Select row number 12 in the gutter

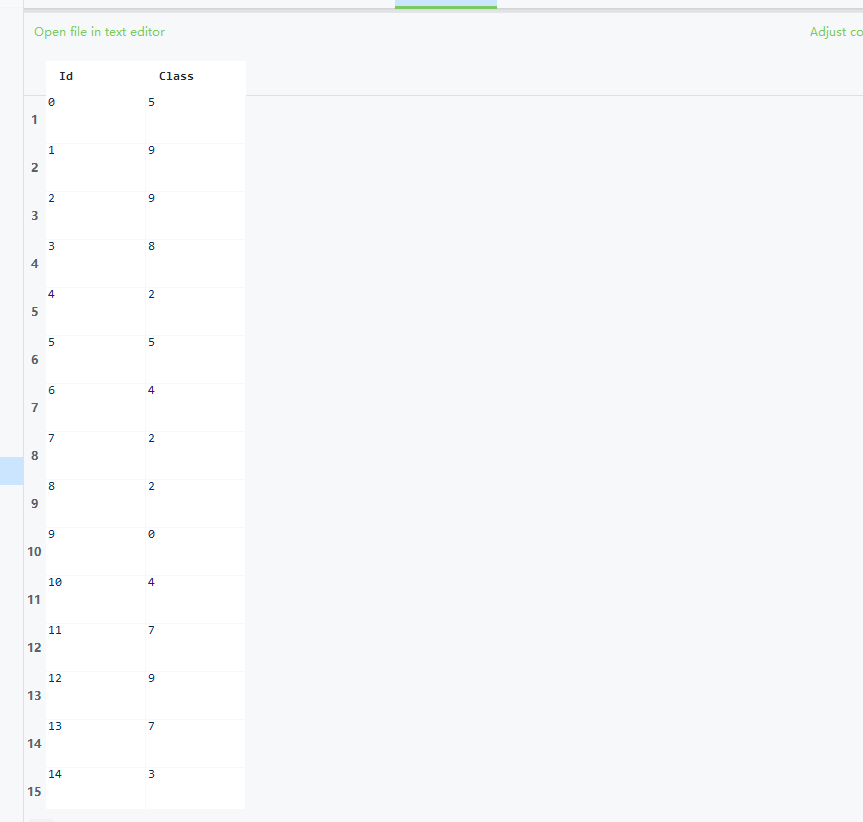pyautogui.click(x=34, y=648)
